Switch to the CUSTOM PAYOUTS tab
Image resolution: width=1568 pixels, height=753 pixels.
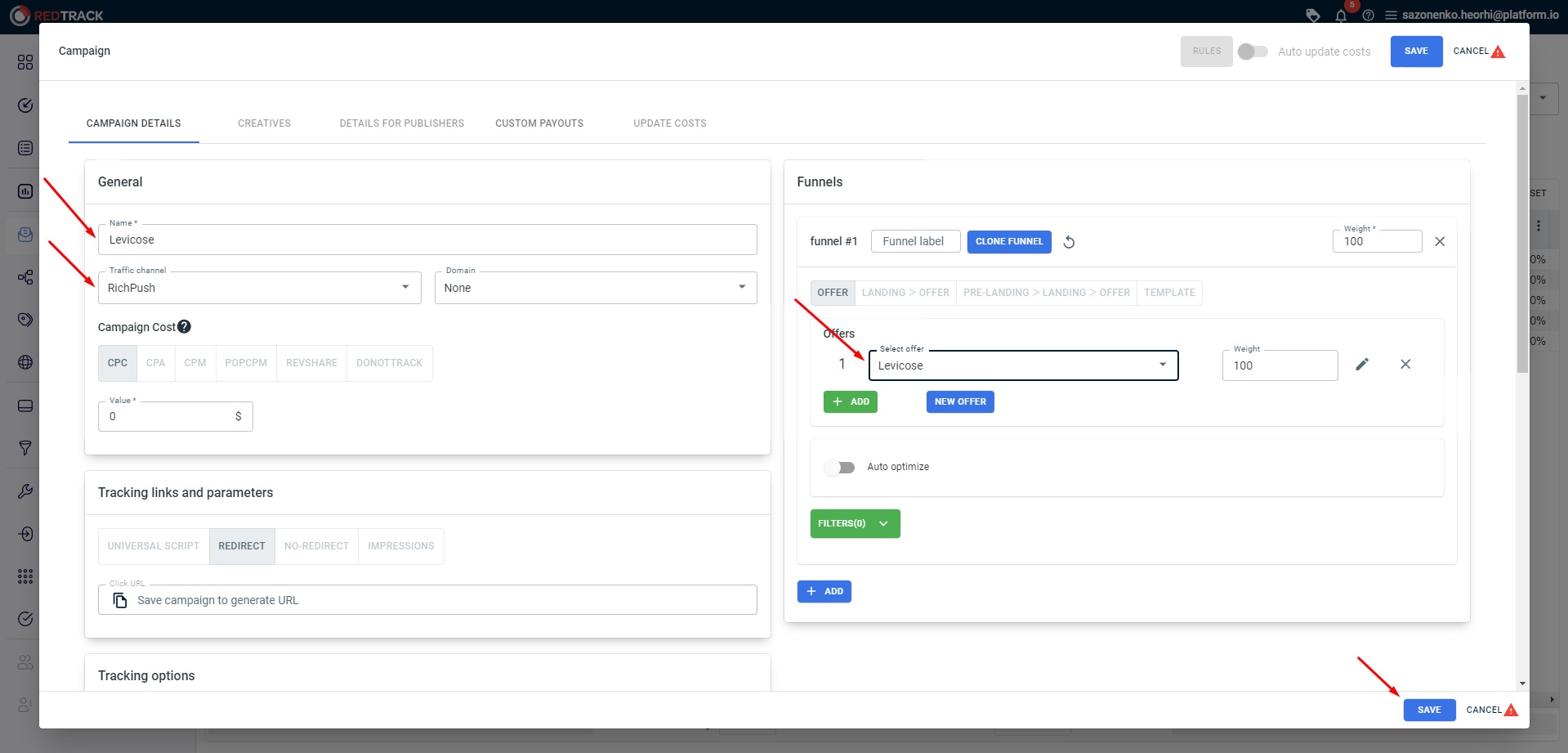(x=538, y=123)
